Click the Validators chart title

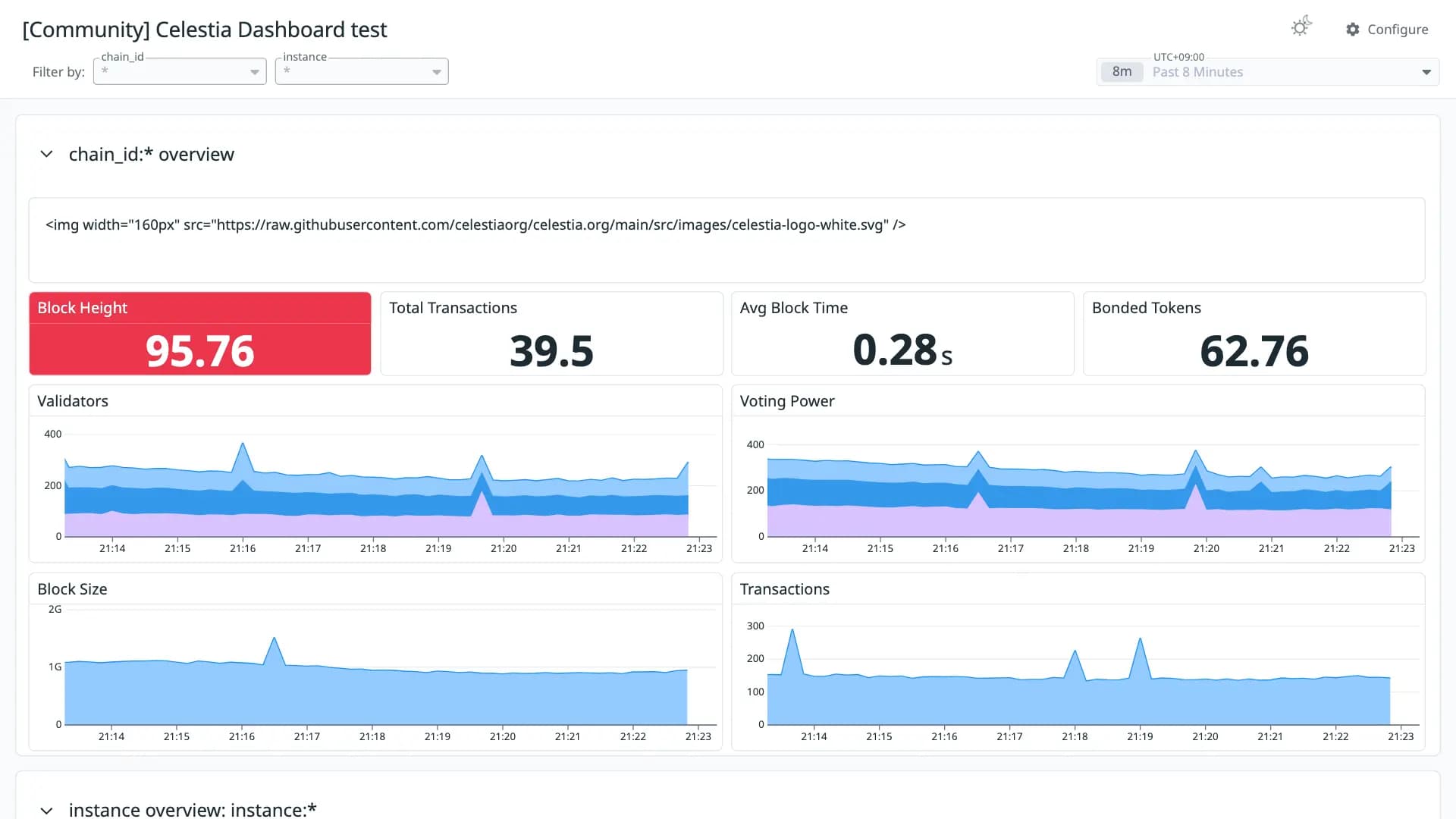73,401
